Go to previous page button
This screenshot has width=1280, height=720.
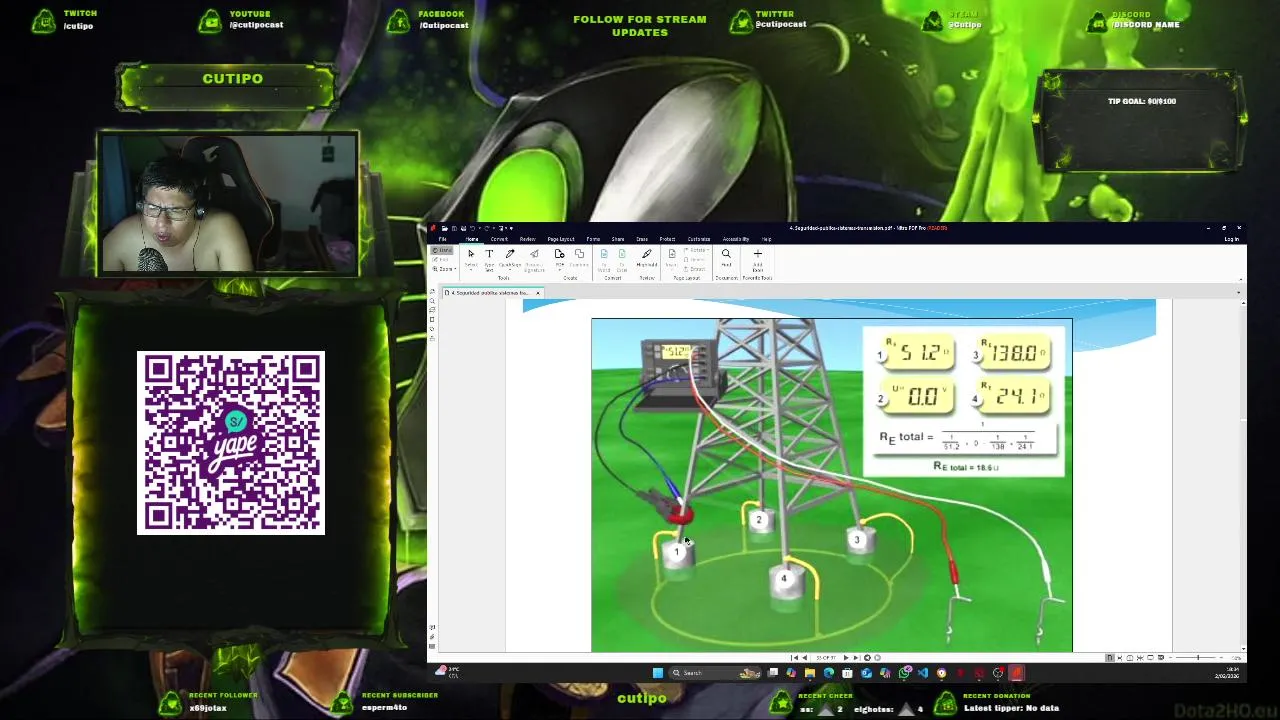point(804,657)
